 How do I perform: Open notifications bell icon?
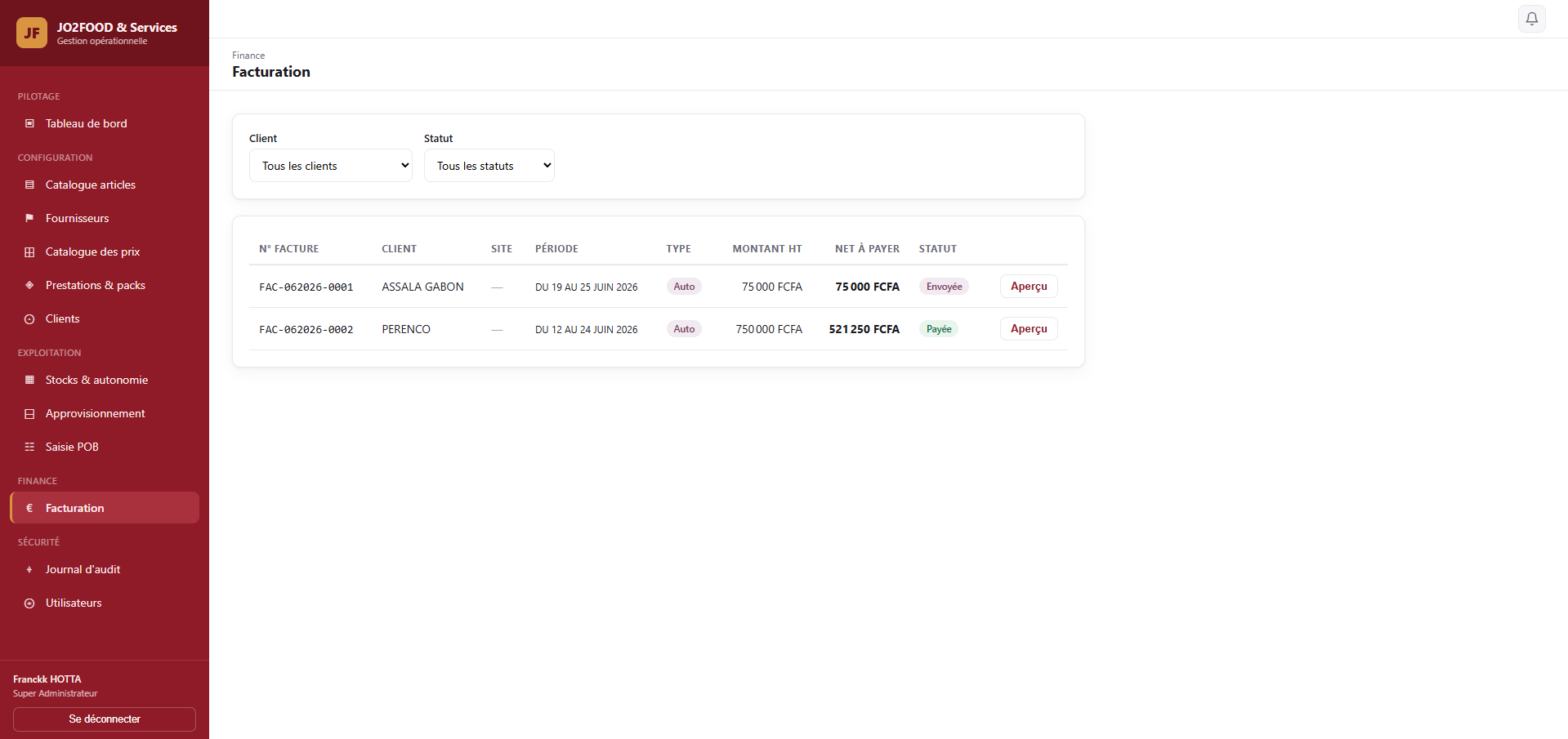click(x=1532, y=19)
